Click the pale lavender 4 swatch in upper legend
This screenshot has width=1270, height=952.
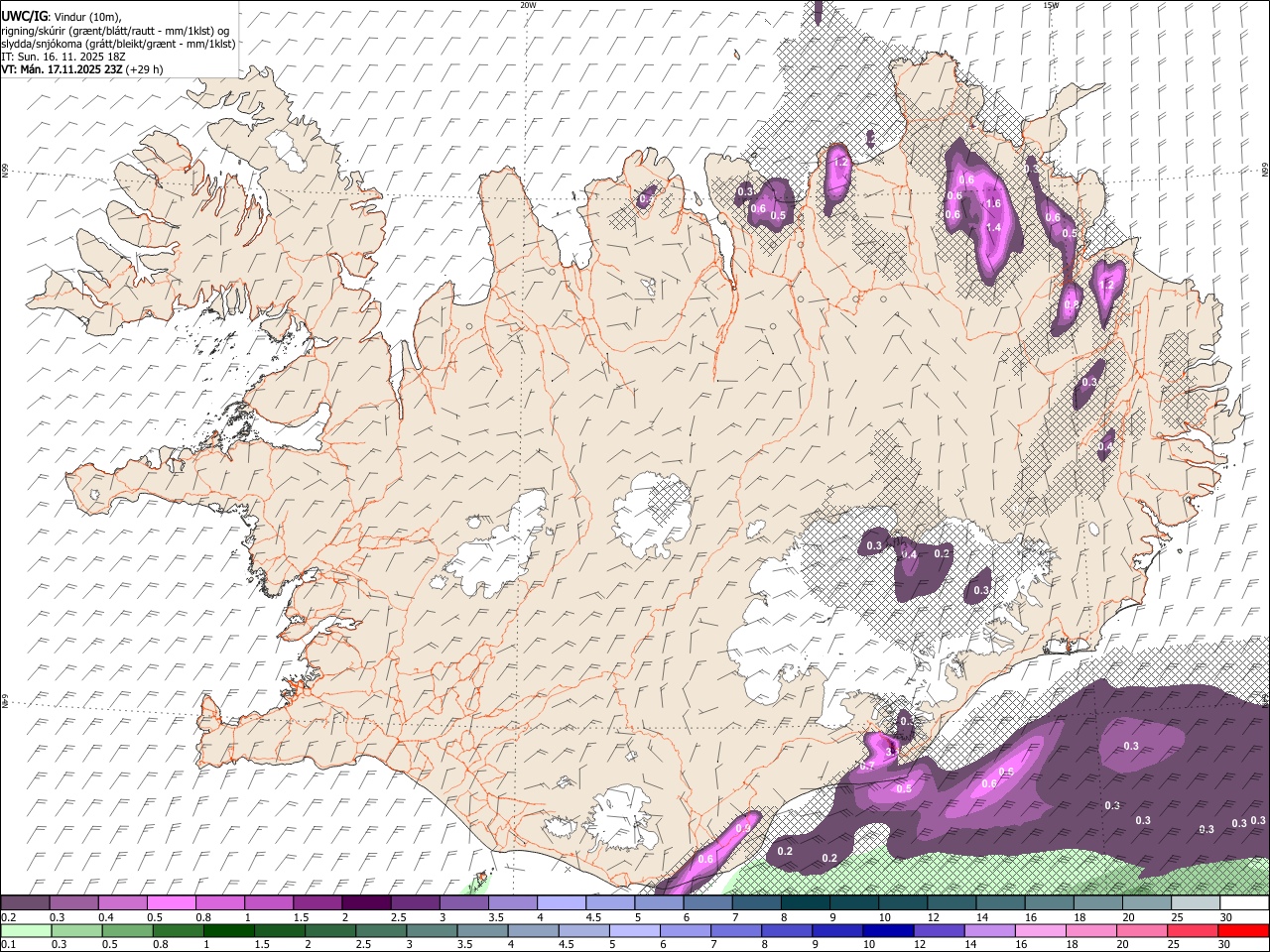(561, 901)
